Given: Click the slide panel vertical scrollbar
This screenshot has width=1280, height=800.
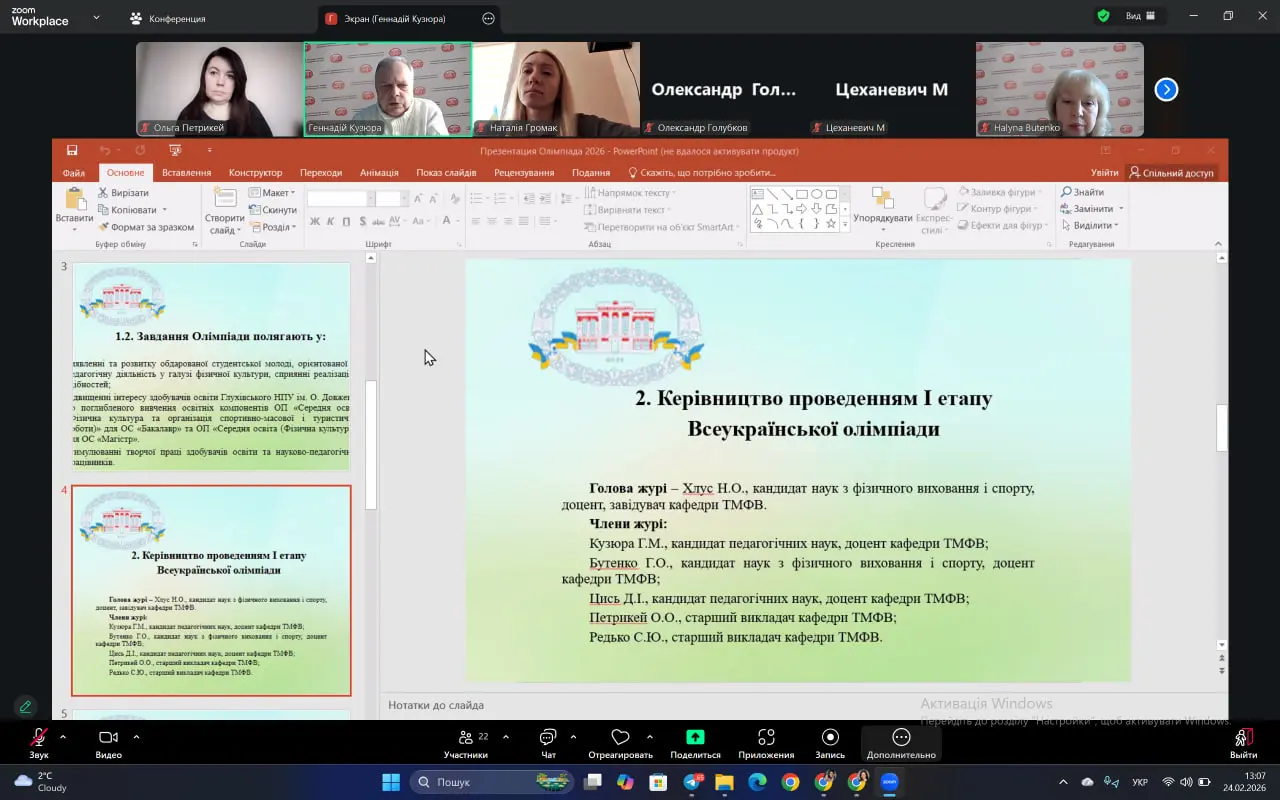Looking at the screenshot, I should point(371,445).
